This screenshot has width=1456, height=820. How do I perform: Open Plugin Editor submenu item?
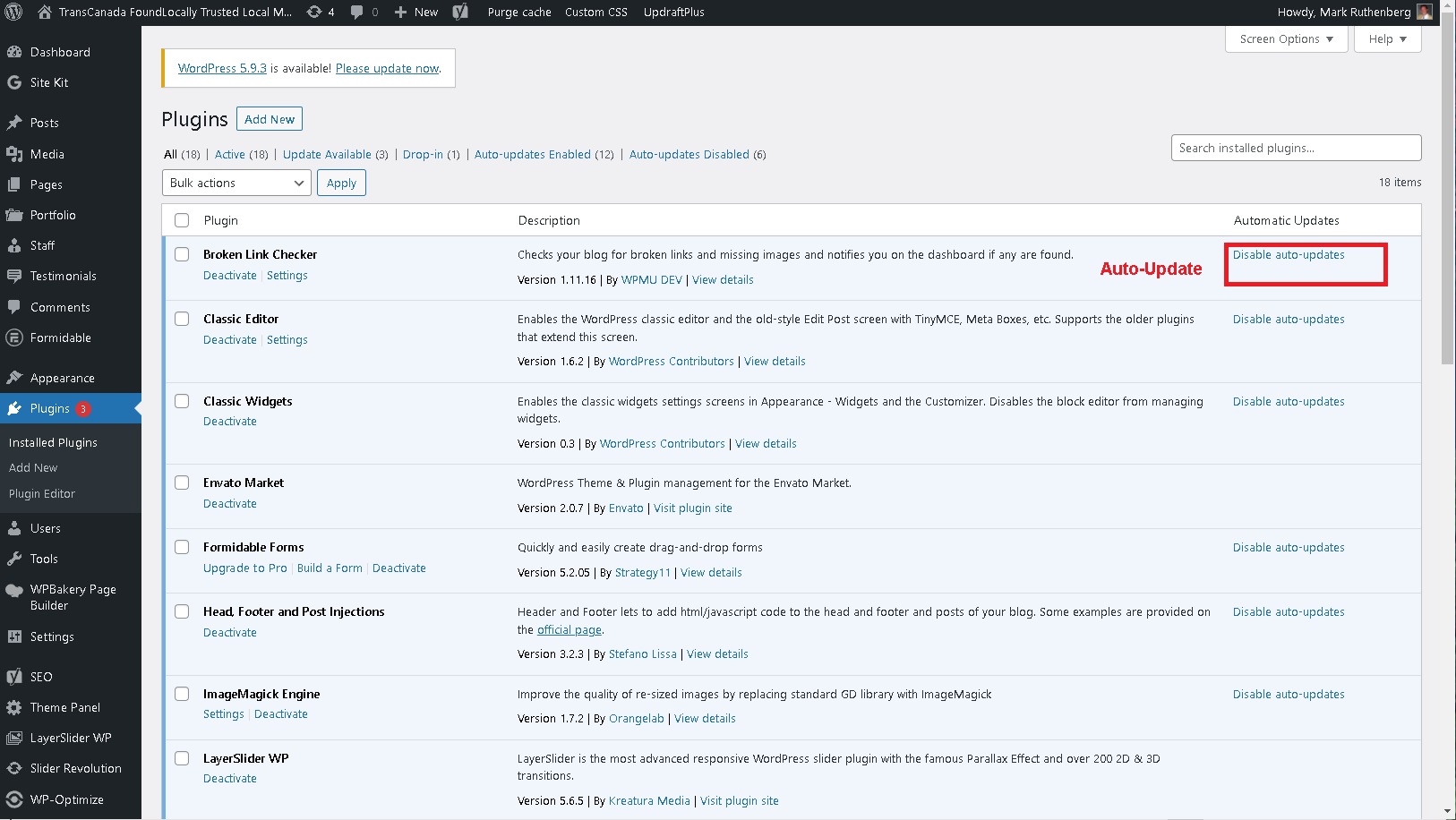pyautogui.click(x=42, y=493)
